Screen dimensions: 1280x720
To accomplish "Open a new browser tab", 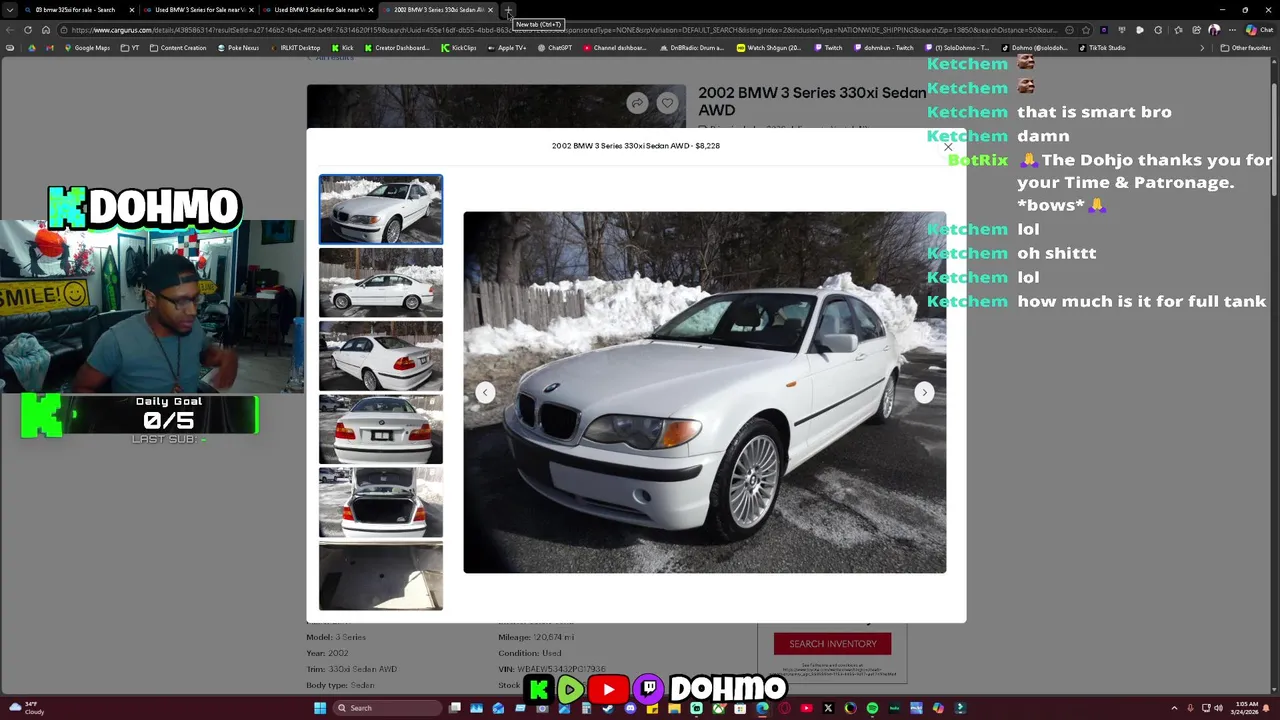I will [x=508, y=10].
